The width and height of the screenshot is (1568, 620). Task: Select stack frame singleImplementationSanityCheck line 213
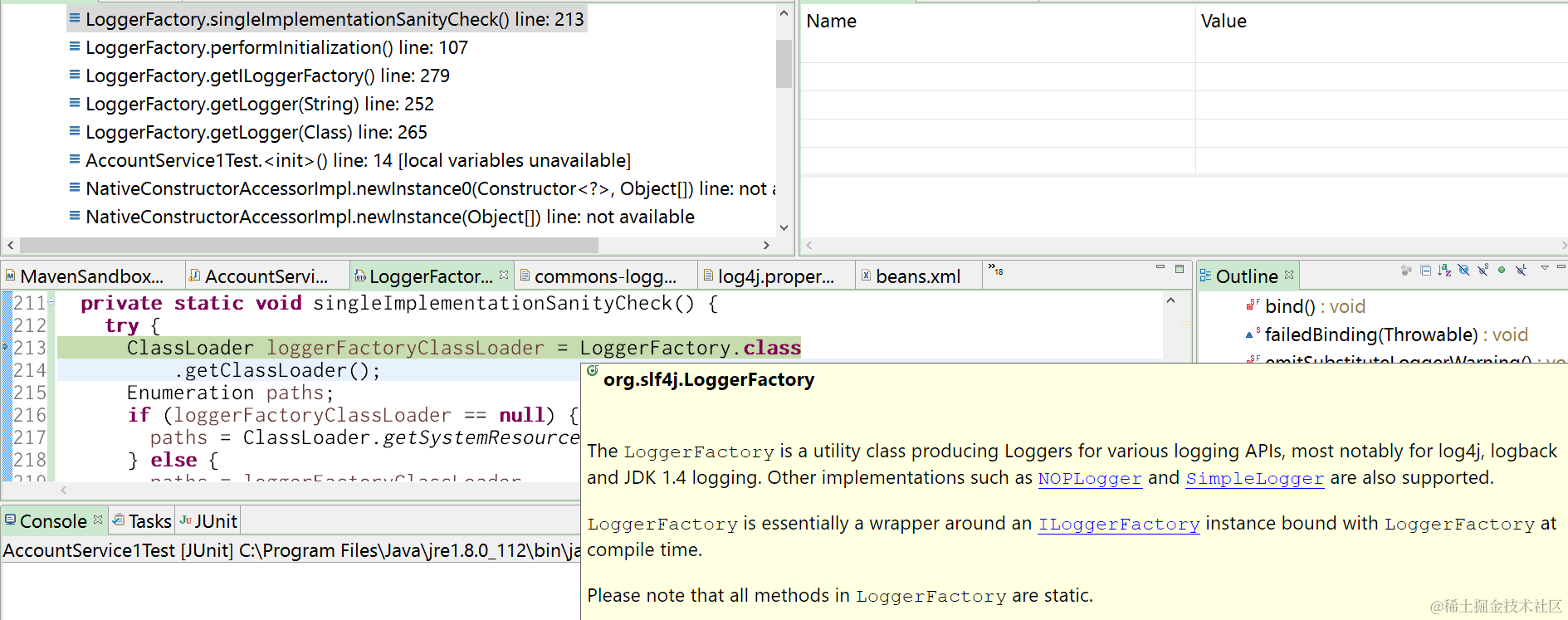[326, 19]
